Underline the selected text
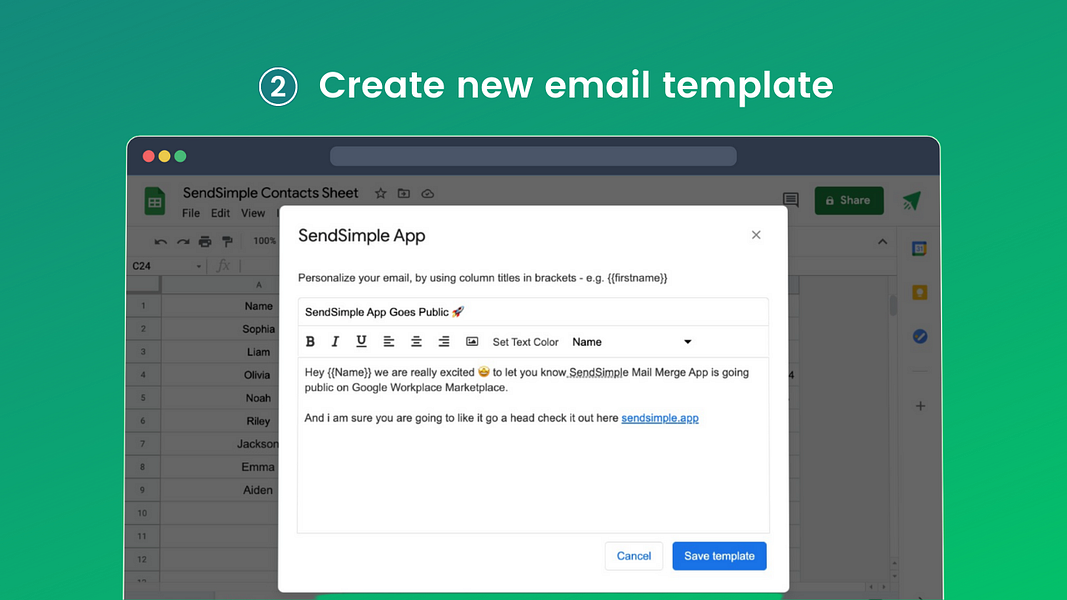1067x600 pixels. coord(361,341)
